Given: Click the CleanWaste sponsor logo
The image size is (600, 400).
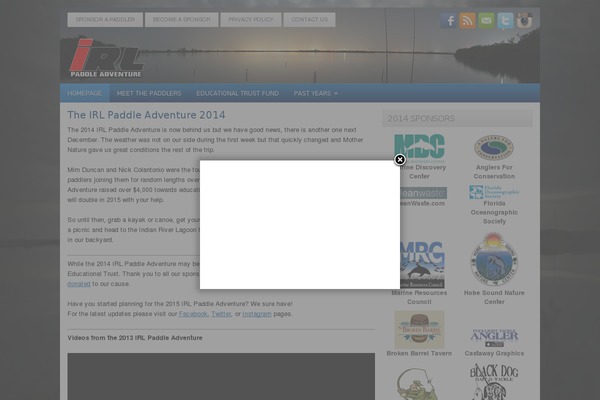Looking at the screenshot, I should (424, 193).
